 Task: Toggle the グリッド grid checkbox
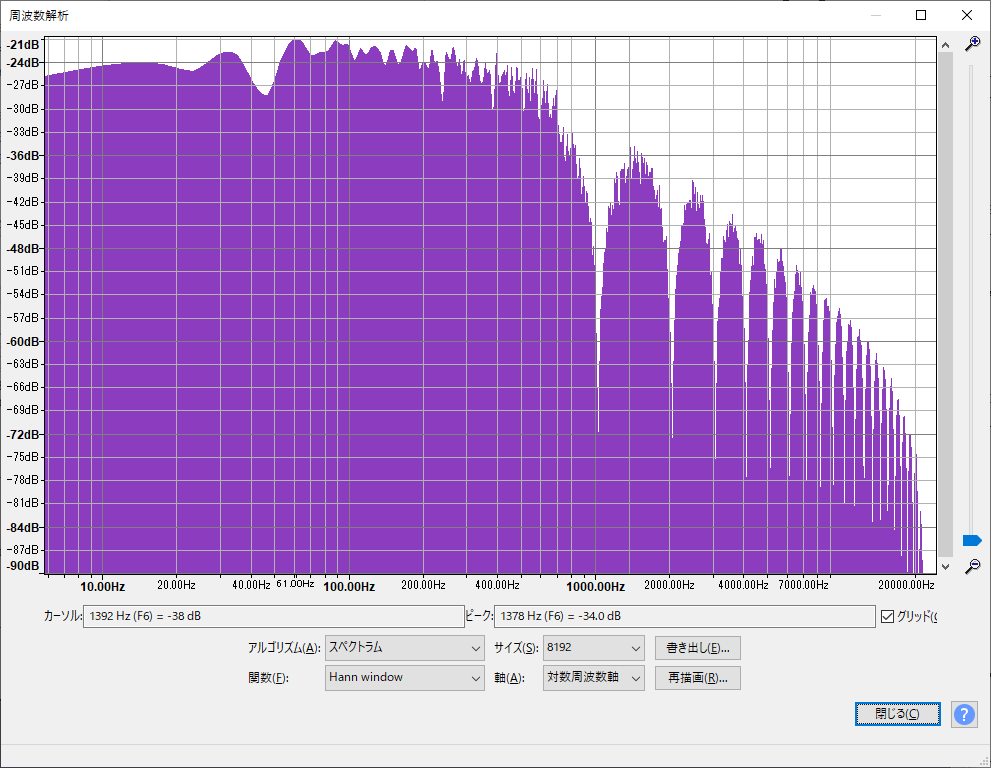coord(887,616)
